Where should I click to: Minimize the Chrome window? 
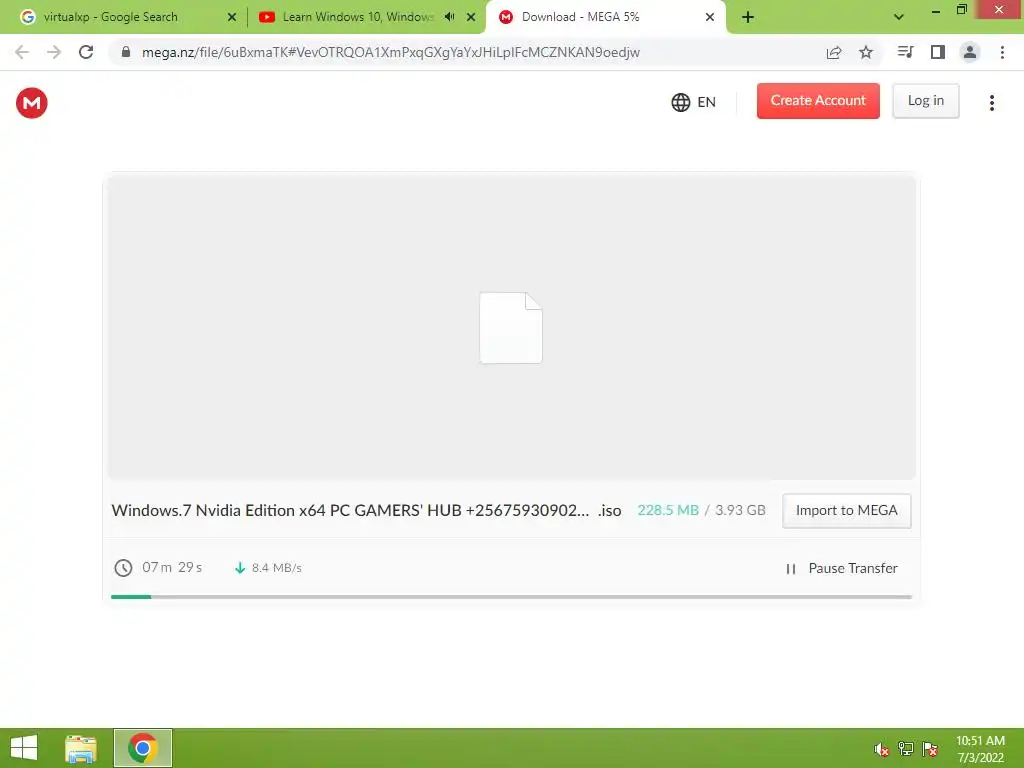coord(935,10)
